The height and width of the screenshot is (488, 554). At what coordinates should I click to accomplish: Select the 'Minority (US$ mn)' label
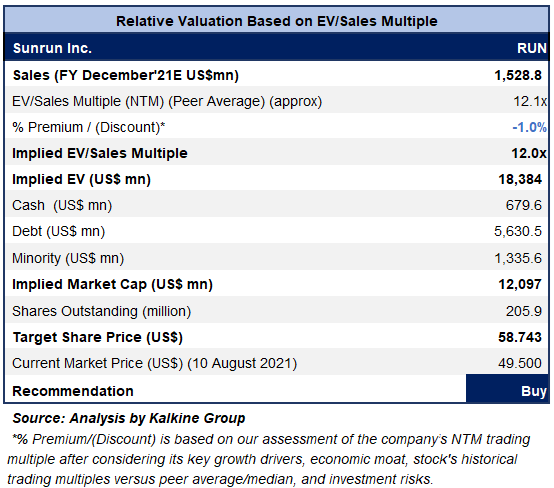pos(68,258)
